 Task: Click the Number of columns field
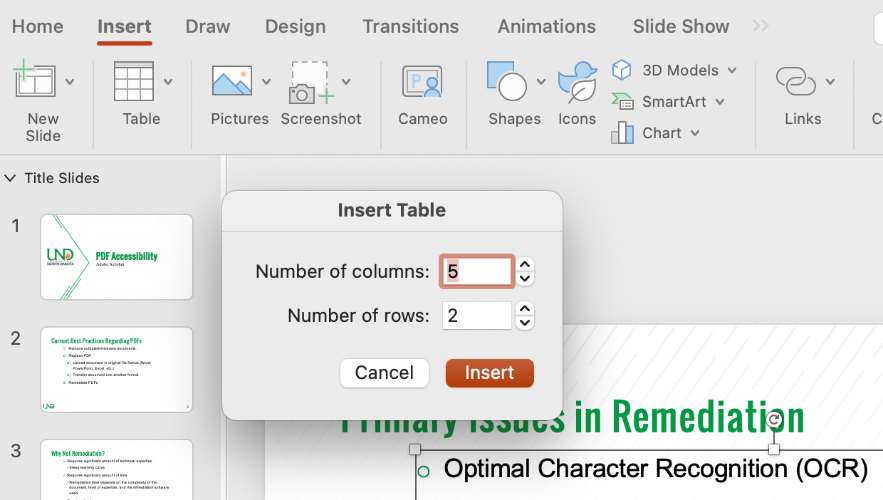pyautogui.click(x=476, y=271)
